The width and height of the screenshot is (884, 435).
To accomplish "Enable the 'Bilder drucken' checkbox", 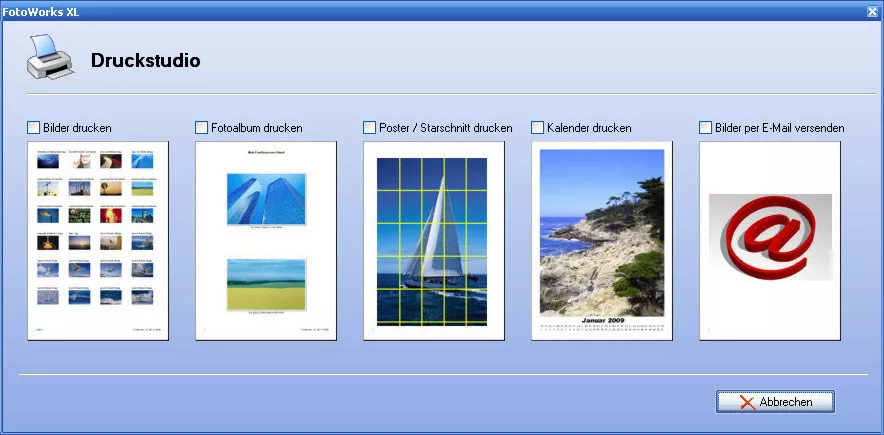I will pyautogui.click(x=34, y=128).
